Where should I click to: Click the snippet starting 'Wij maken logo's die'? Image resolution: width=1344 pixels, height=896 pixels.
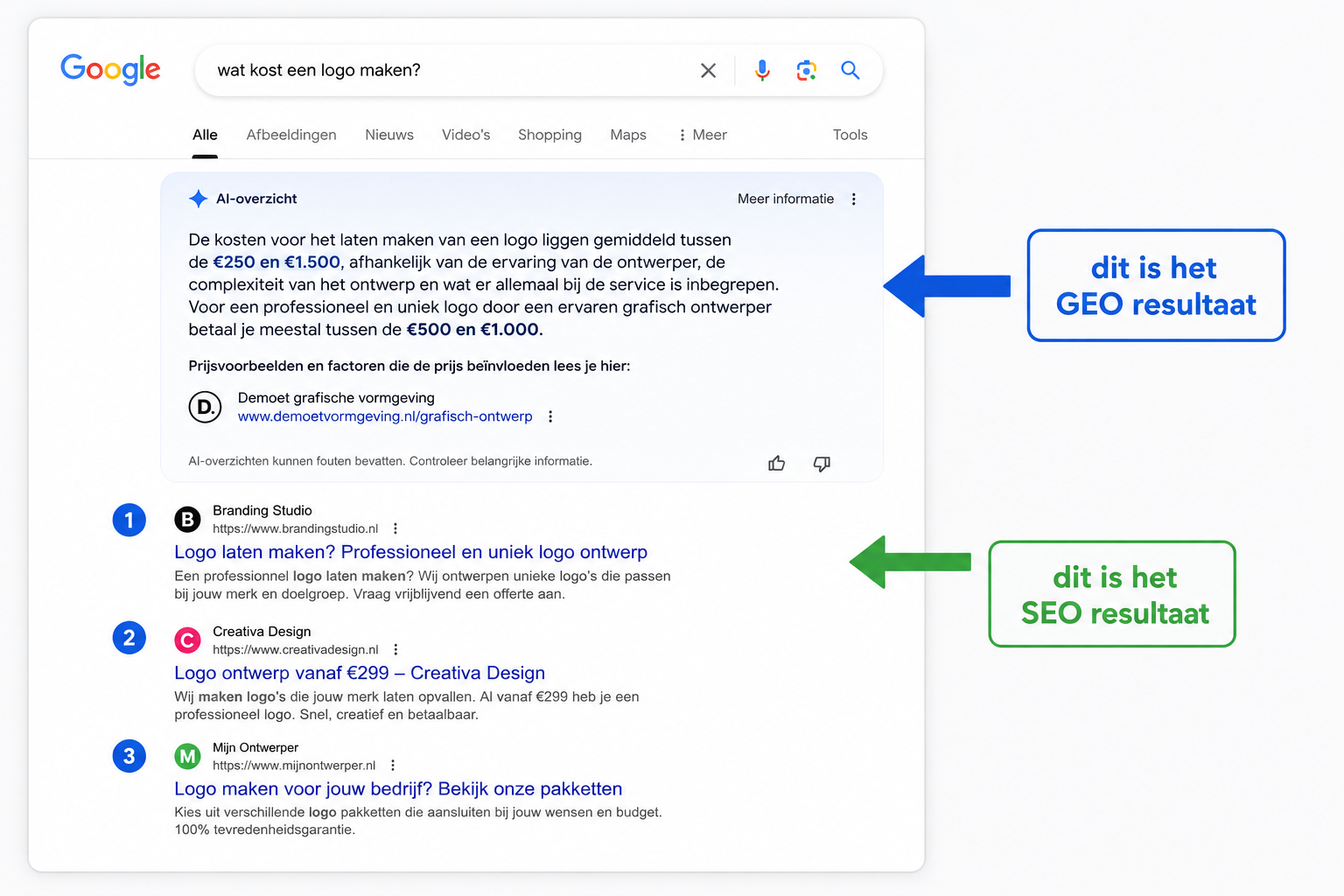(x=407, y=706)
